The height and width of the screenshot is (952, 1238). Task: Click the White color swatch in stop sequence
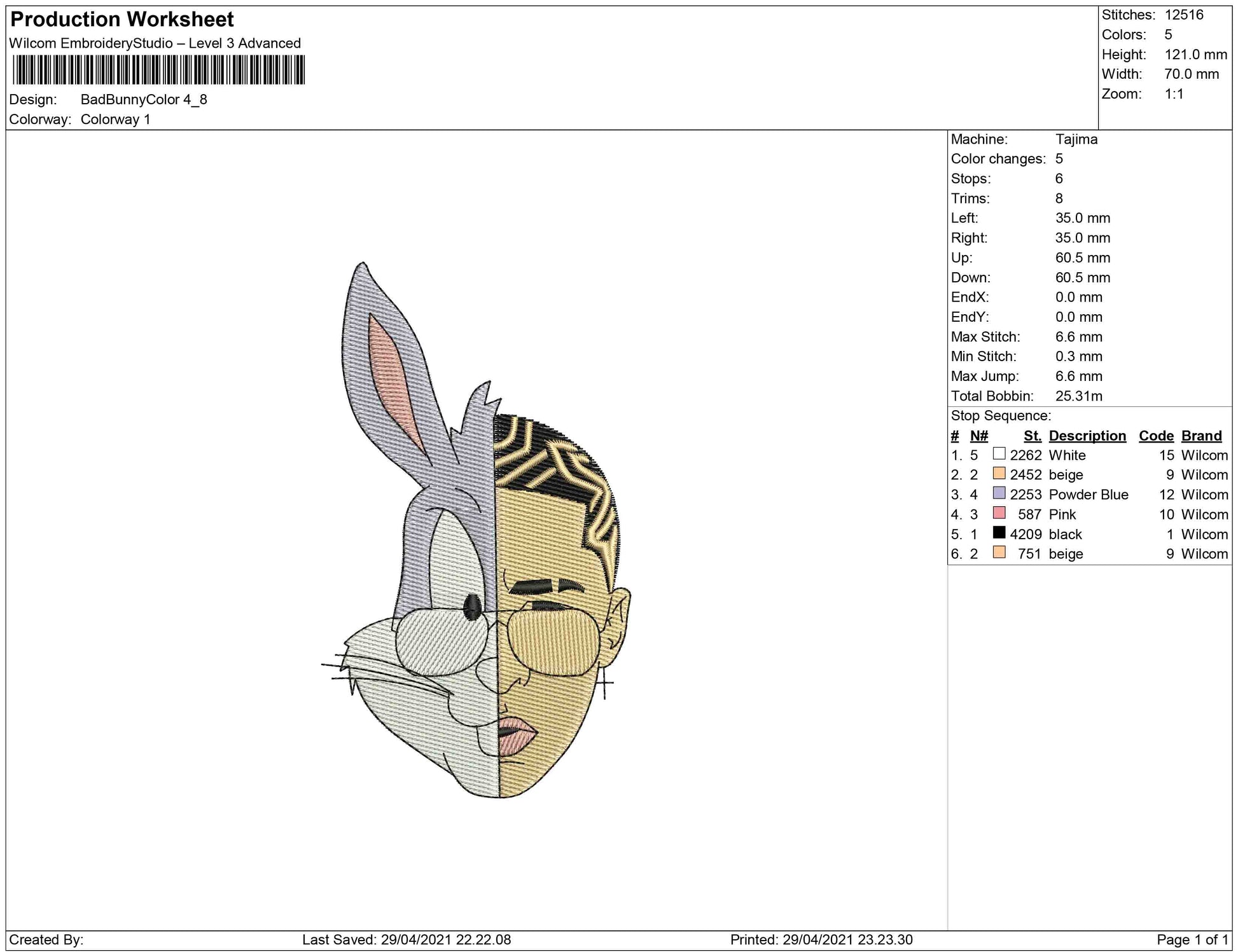(999, 454)
